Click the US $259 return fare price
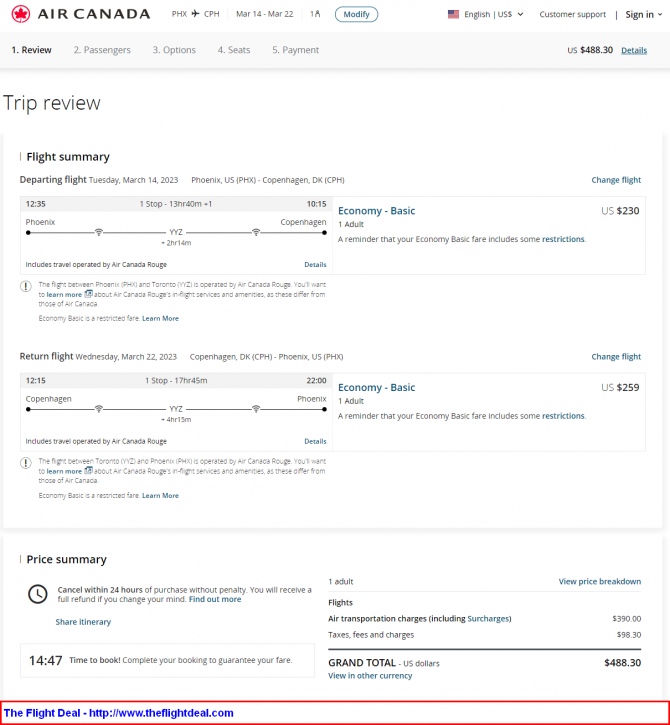 [620, 387]
